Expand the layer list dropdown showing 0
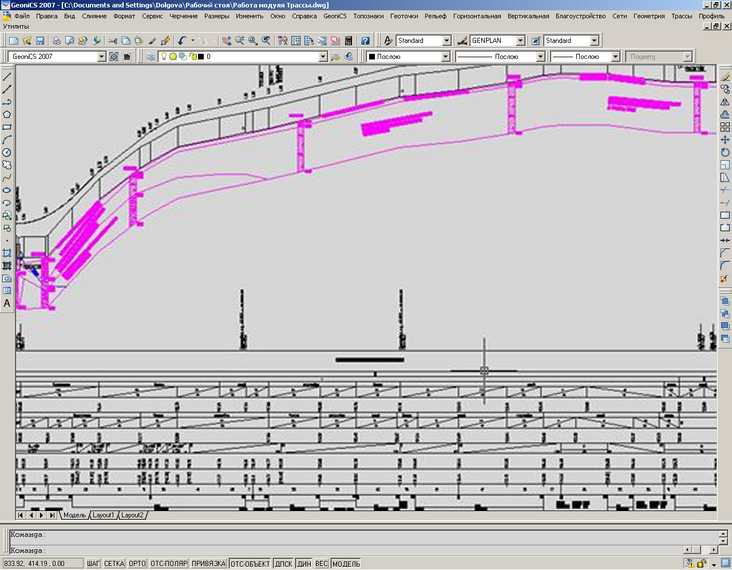The width and height of the screenshot is (732, 570). coord(323,56)
